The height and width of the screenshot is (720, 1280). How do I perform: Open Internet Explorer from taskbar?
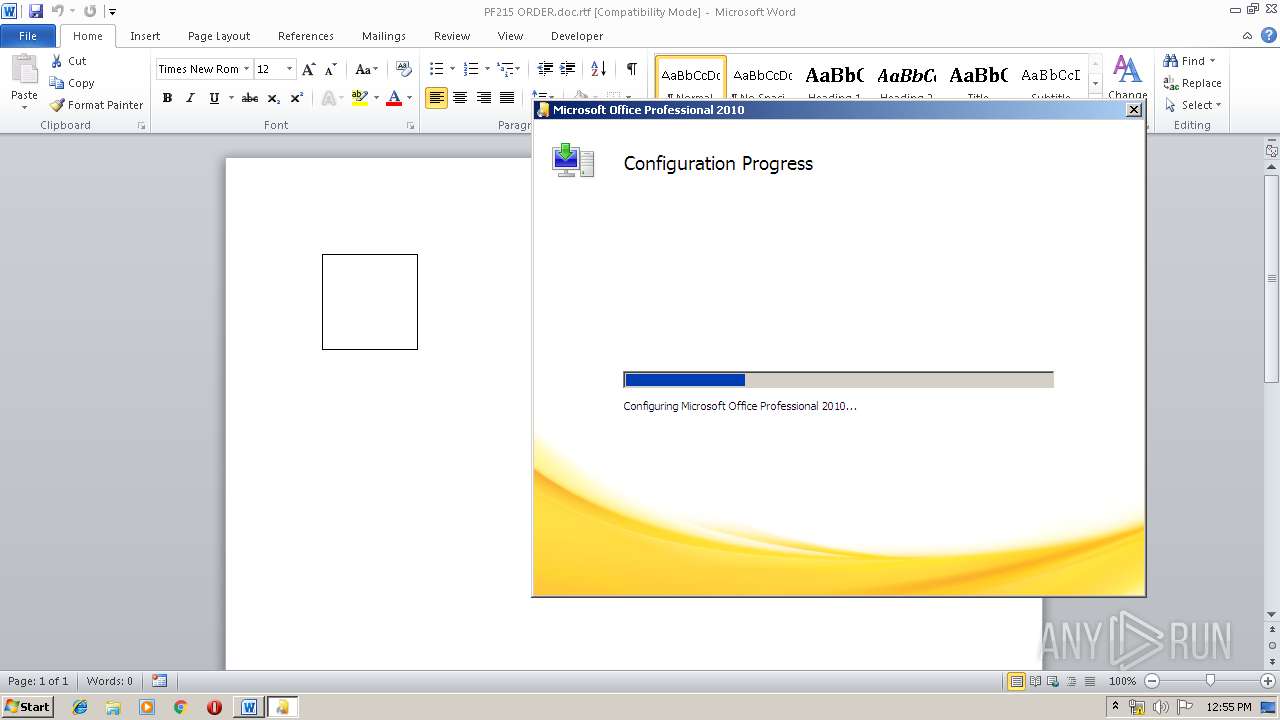[80, 707]
